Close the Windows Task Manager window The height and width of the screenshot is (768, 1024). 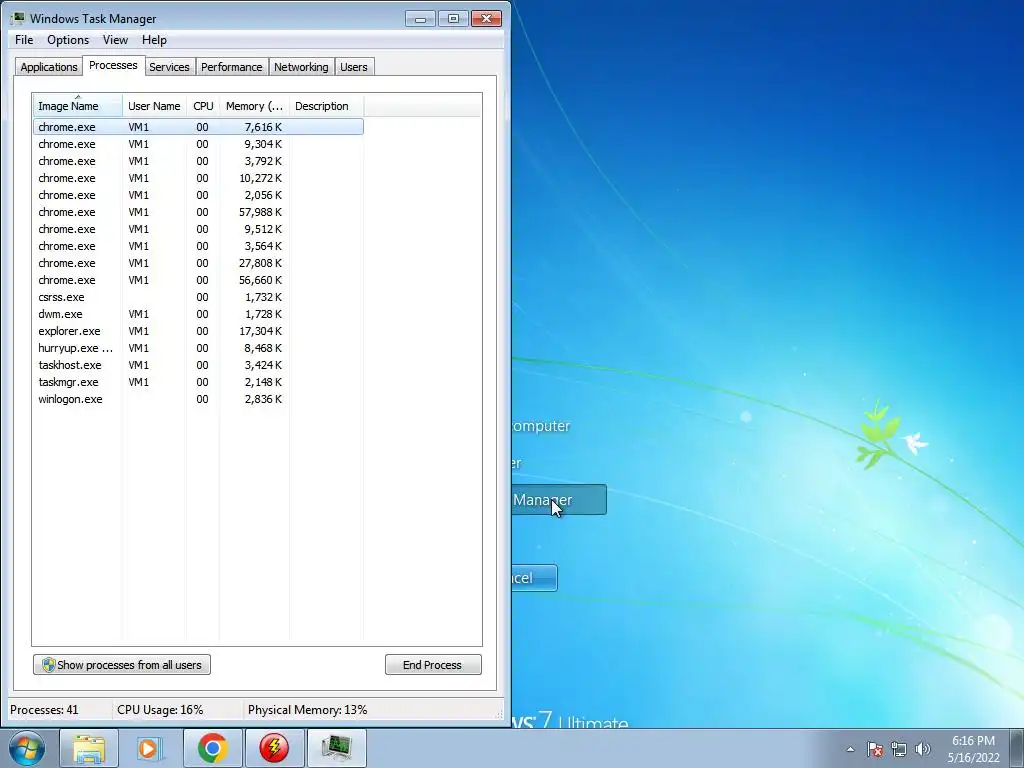click(486, 18)
